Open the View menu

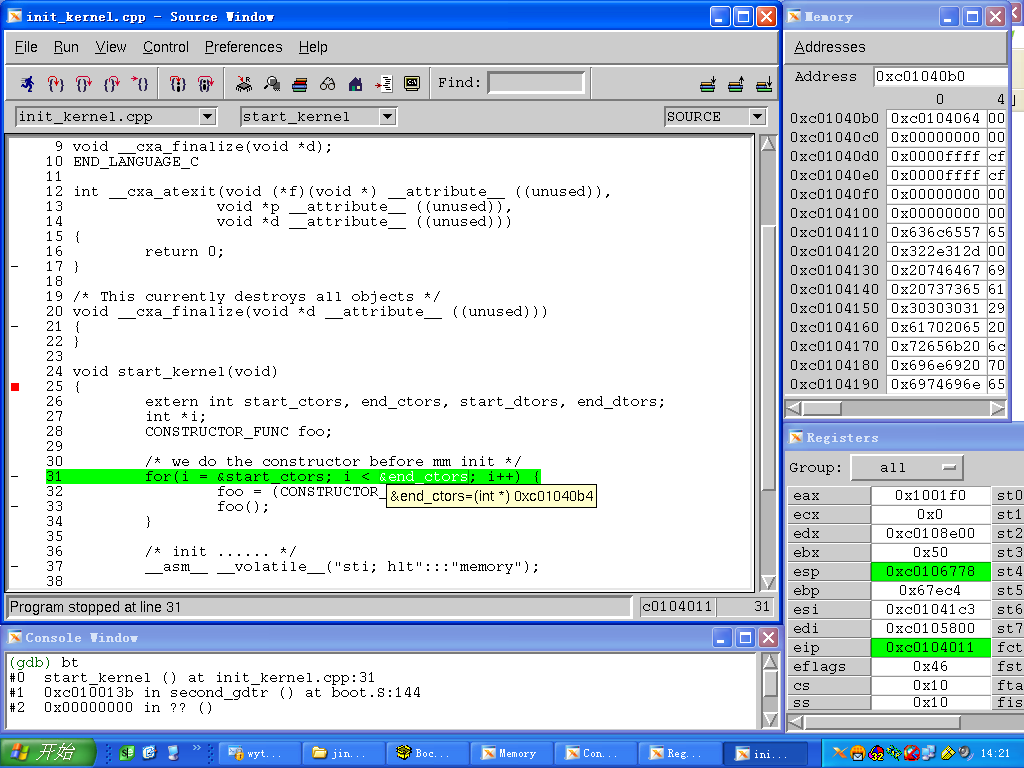[x=110, y=47]
